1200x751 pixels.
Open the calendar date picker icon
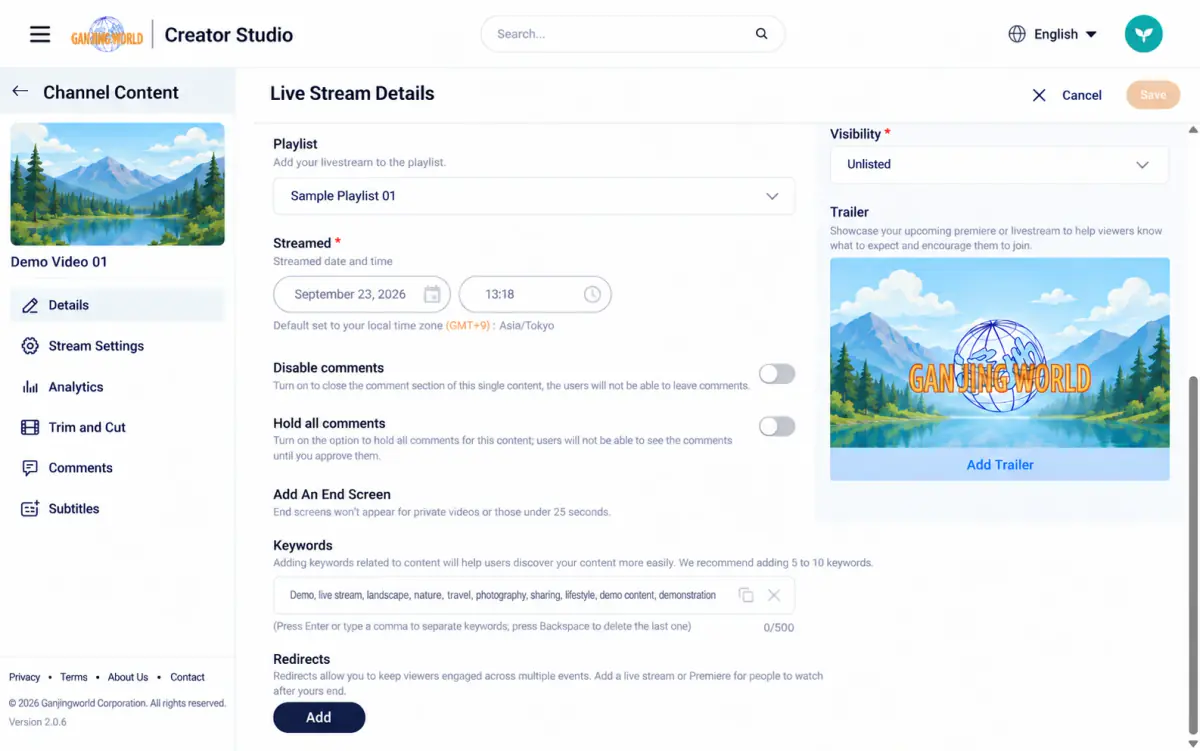click(x=432, y=294)
